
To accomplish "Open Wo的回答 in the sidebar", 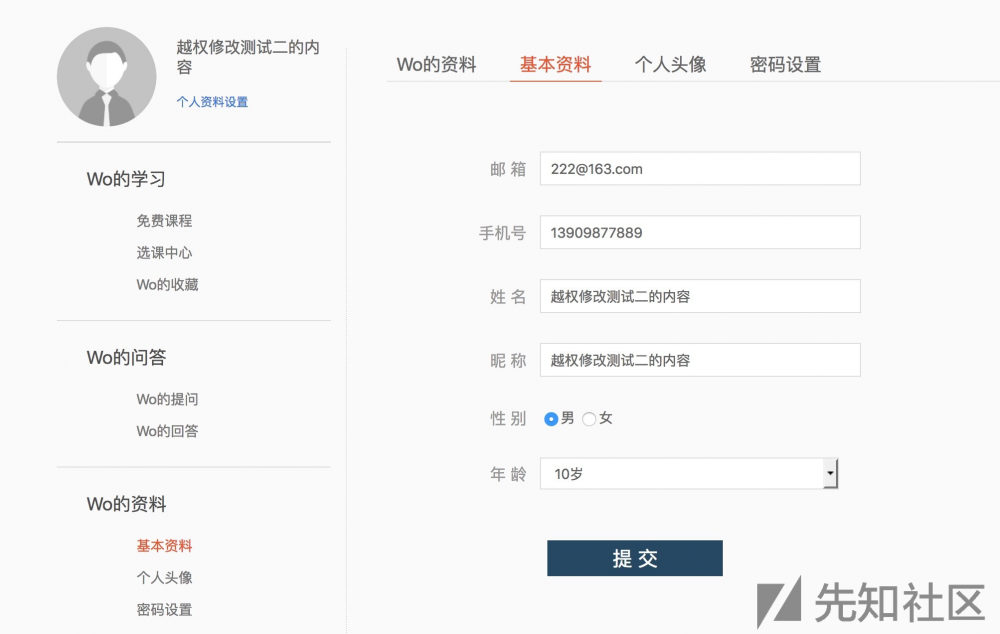I will 165,431.
